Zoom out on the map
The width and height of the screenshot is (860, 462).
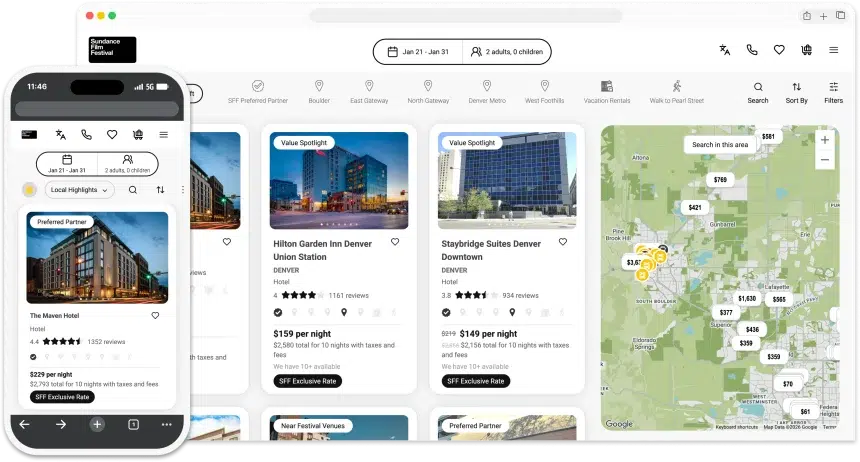[825, 160]
